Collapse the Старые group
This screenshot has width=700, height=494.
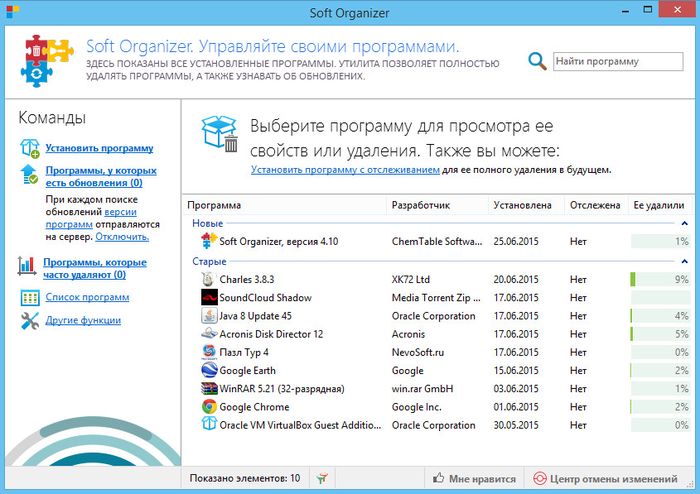click(684, 262)
